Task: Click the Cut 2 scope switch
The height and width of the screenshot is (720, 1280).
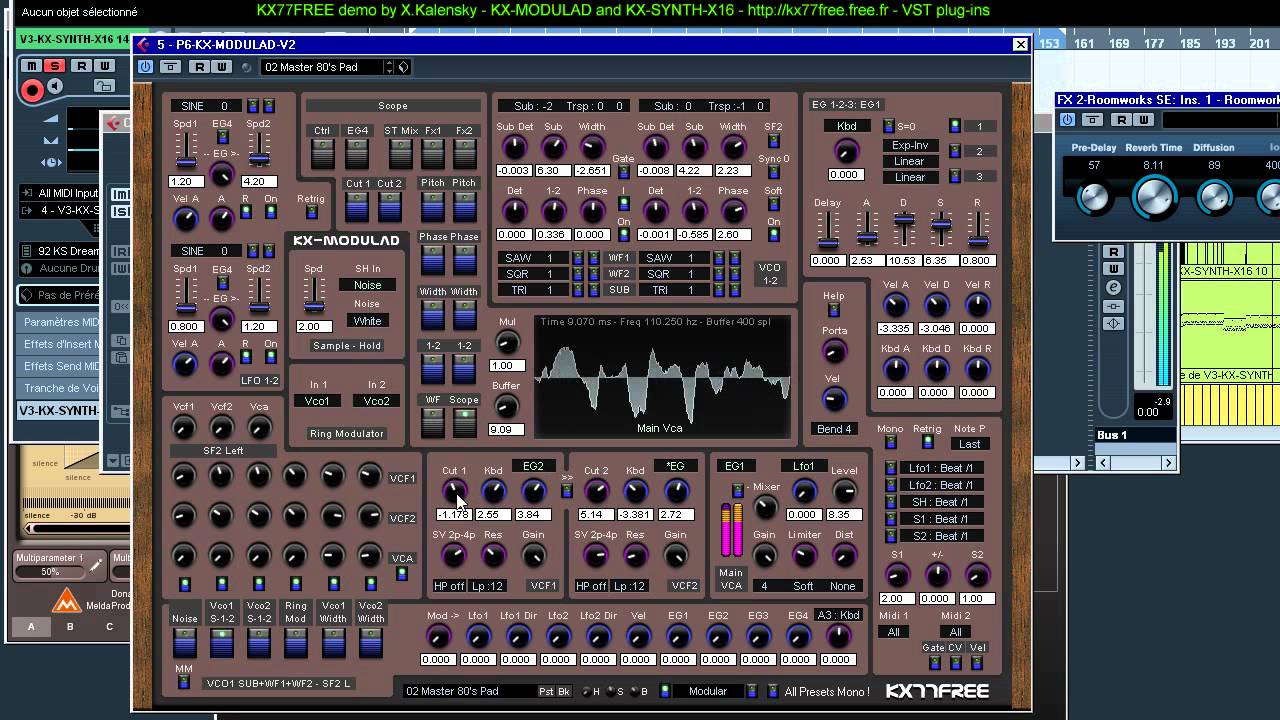Action: (x=389, y=206)
